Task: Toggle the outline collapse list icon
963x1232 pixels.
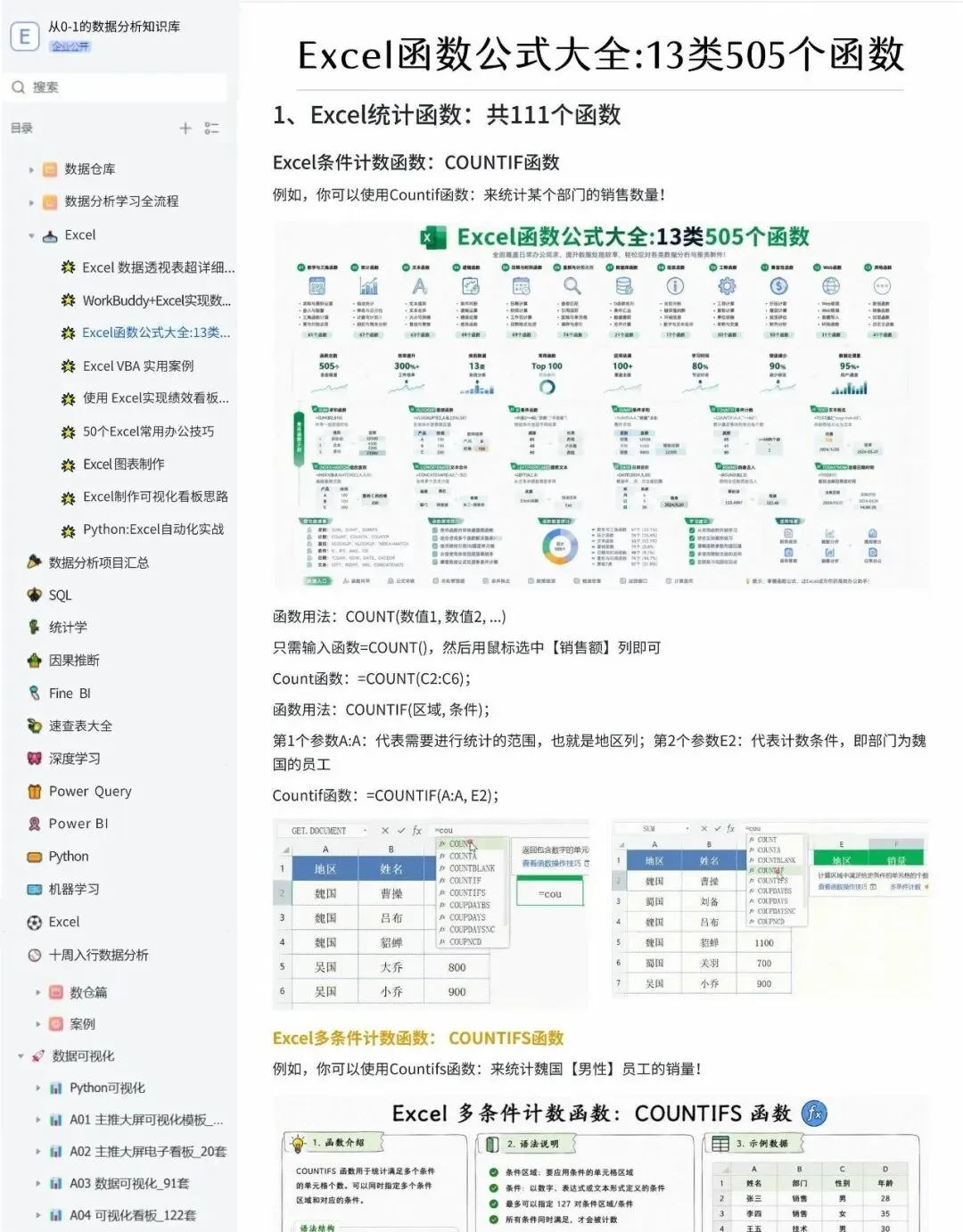Action: pyautogui.click(x=211, y=128)
